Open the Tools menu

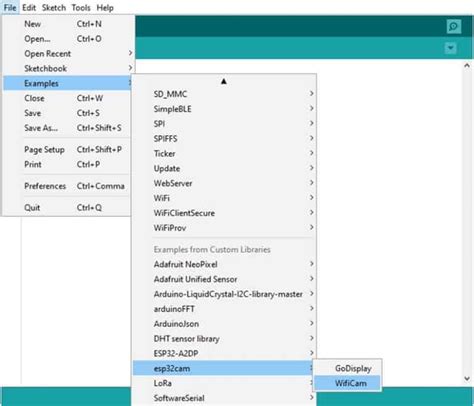tap(81, 8)
